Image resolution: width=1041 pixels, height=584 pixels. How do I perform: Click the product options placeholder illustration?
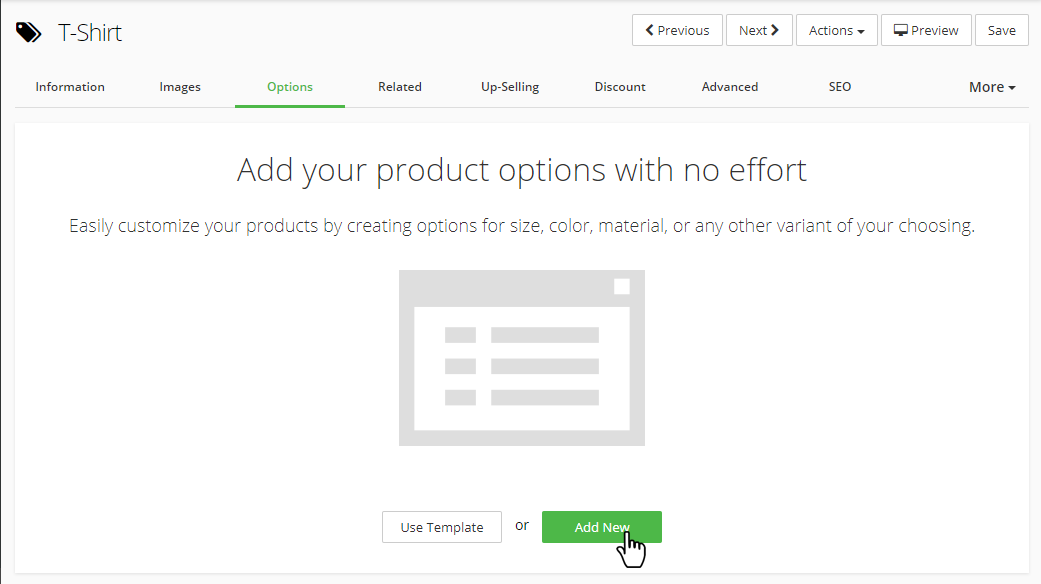[521, 357]
